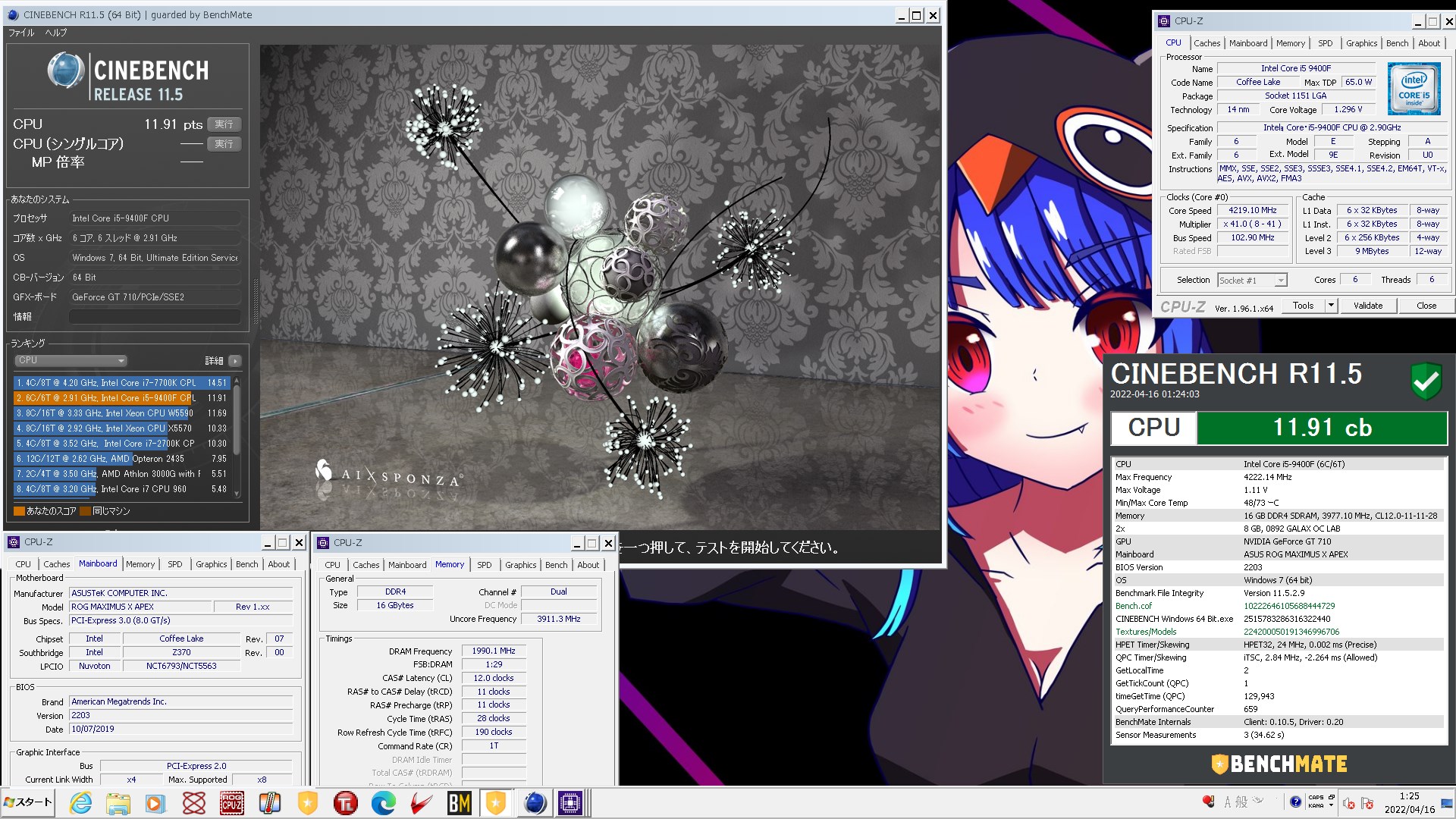
Task: Click the Cinebench render preview image
Action: (x=601, y=287)
